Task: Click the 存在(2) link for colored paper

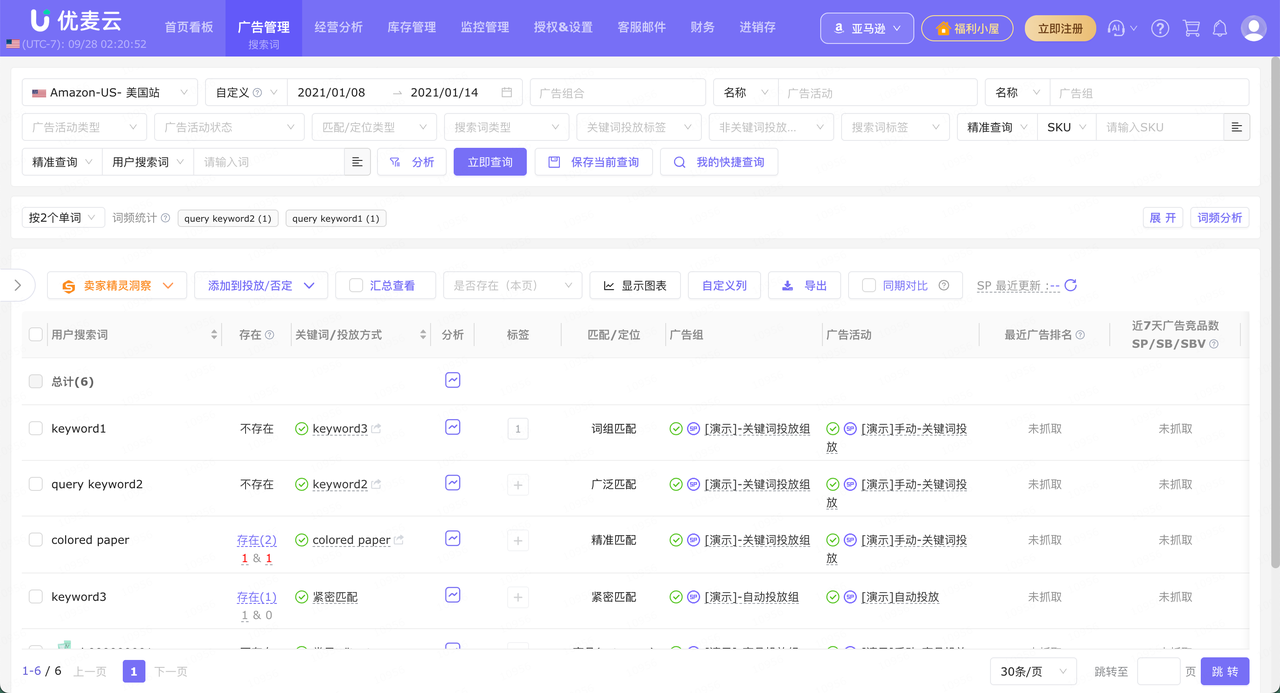Action: point(257,540)
